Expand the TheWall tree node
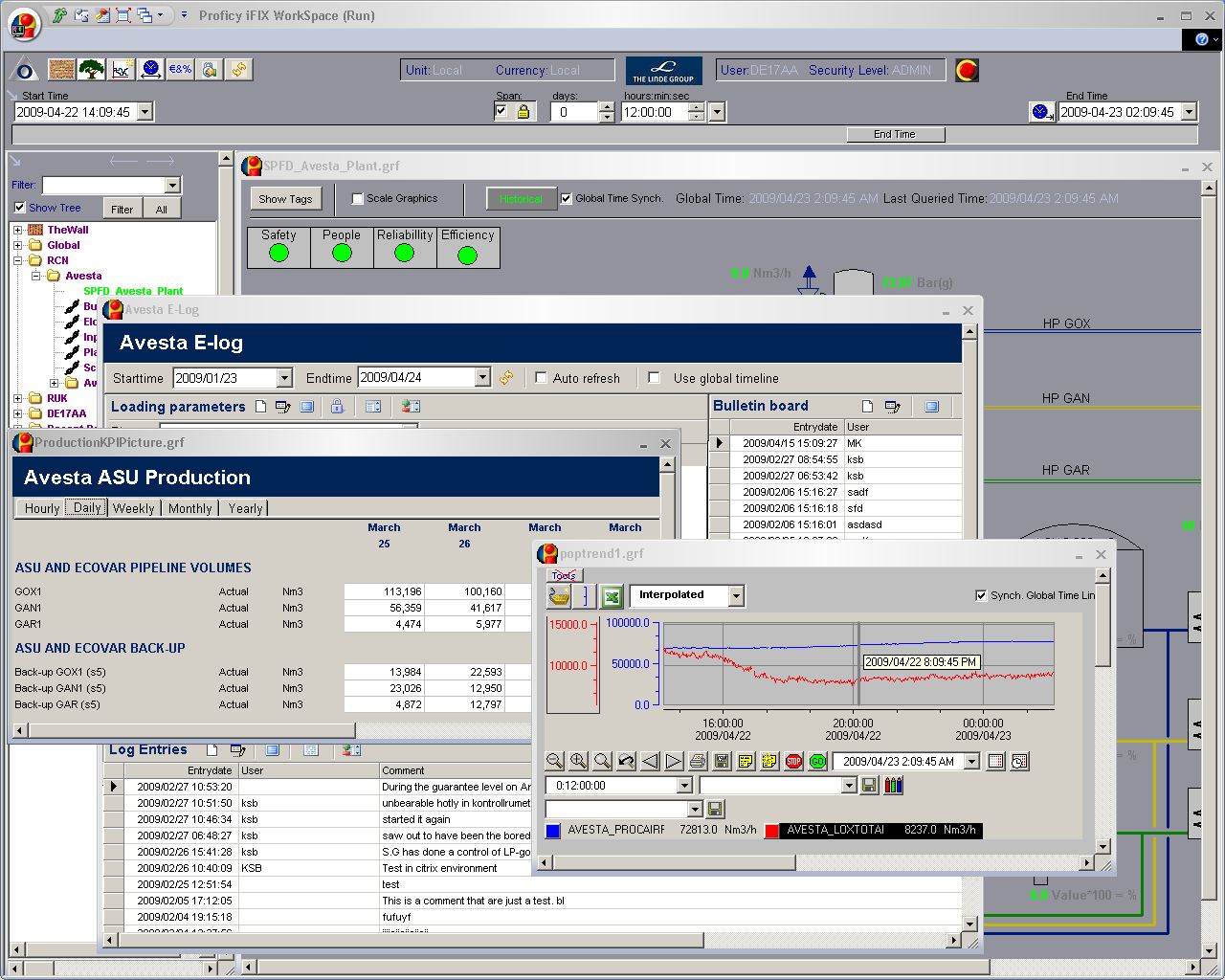 click(18, 230)
